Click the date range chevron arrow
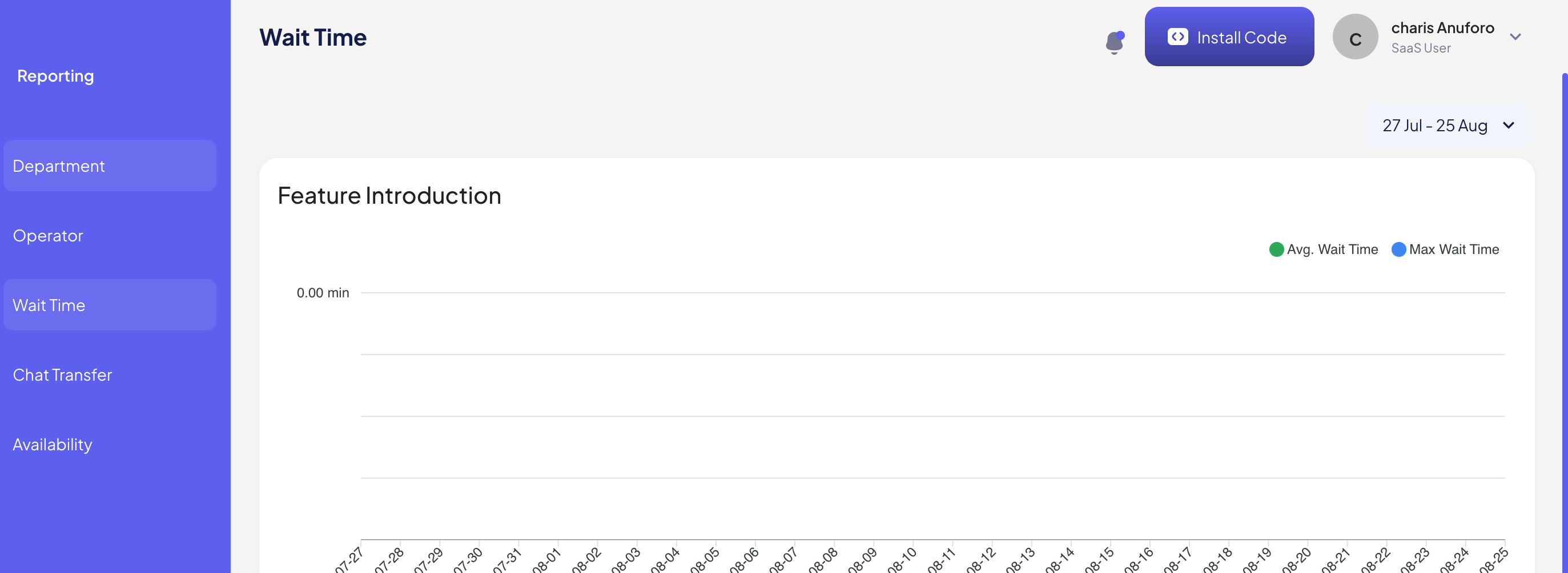Image resolution: width=1568 pixels, height=573 pixels. (x=1509, y=126)
